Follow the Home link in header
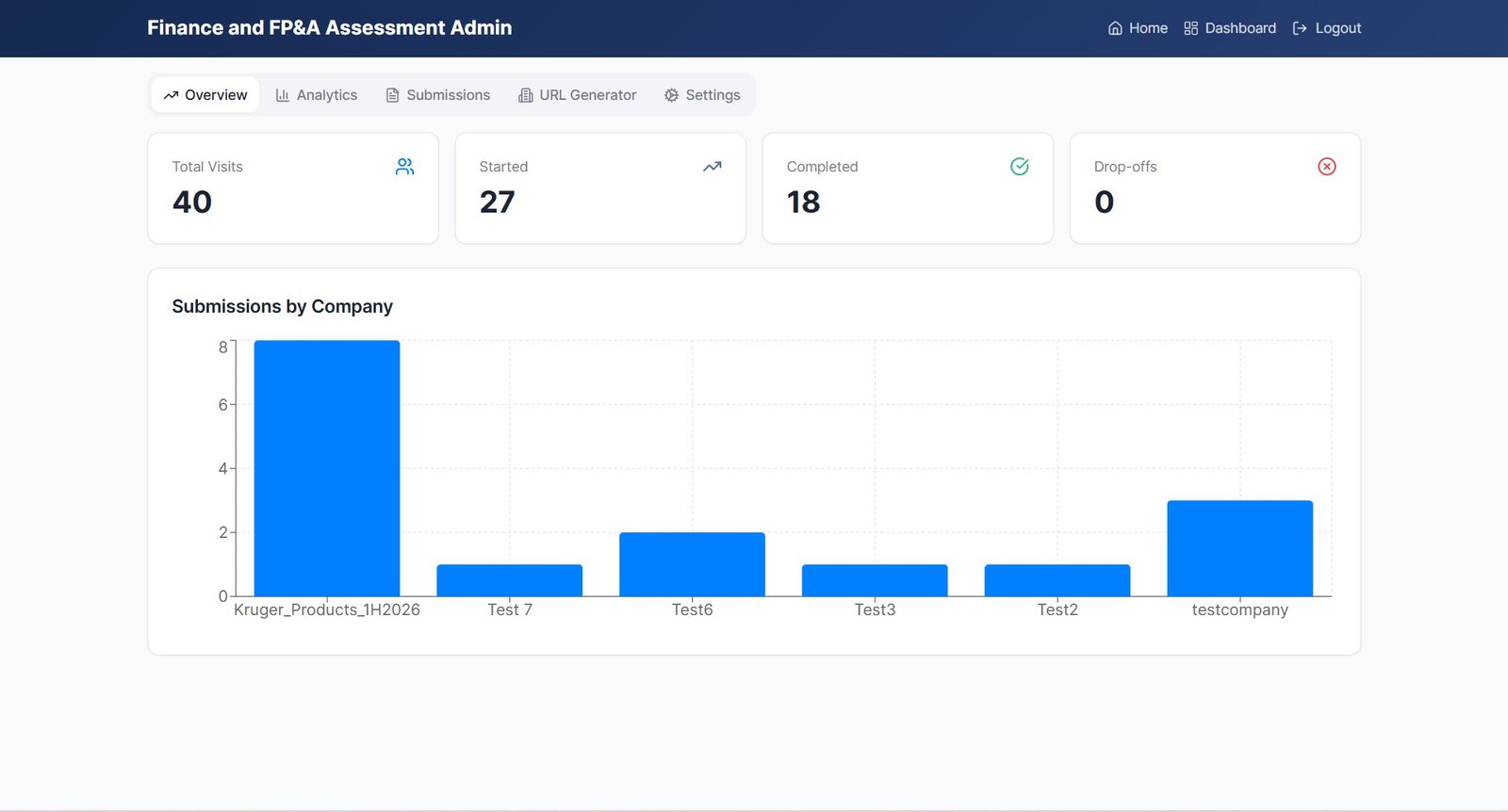Viewport: 1508px width, 812px height. click(x=1138, y=28)
